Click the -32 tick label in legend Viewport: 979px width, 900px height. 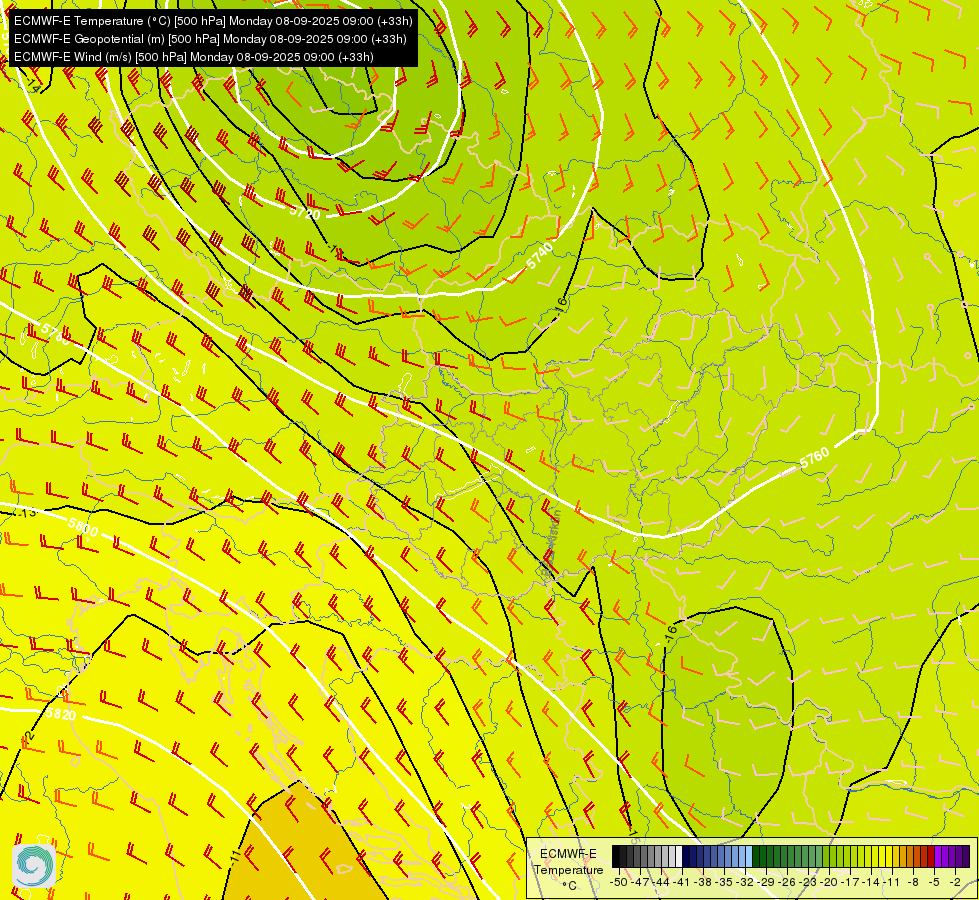coord(745,883)
